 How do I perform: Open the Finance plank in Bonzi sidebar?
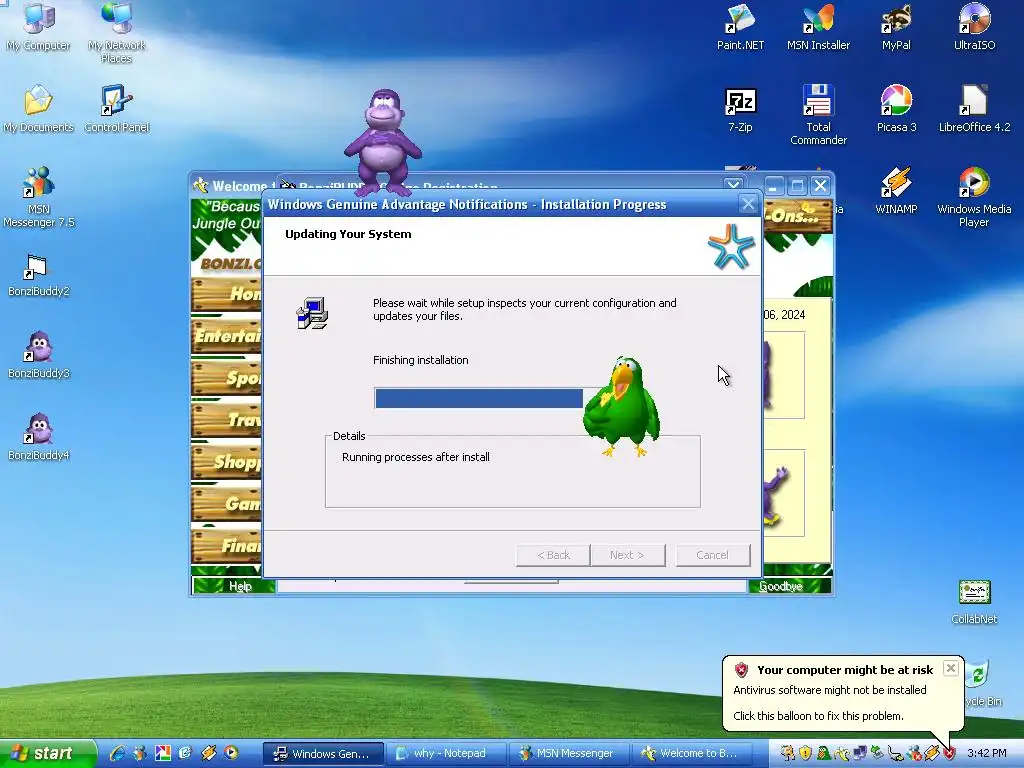[x=227, y=545]
